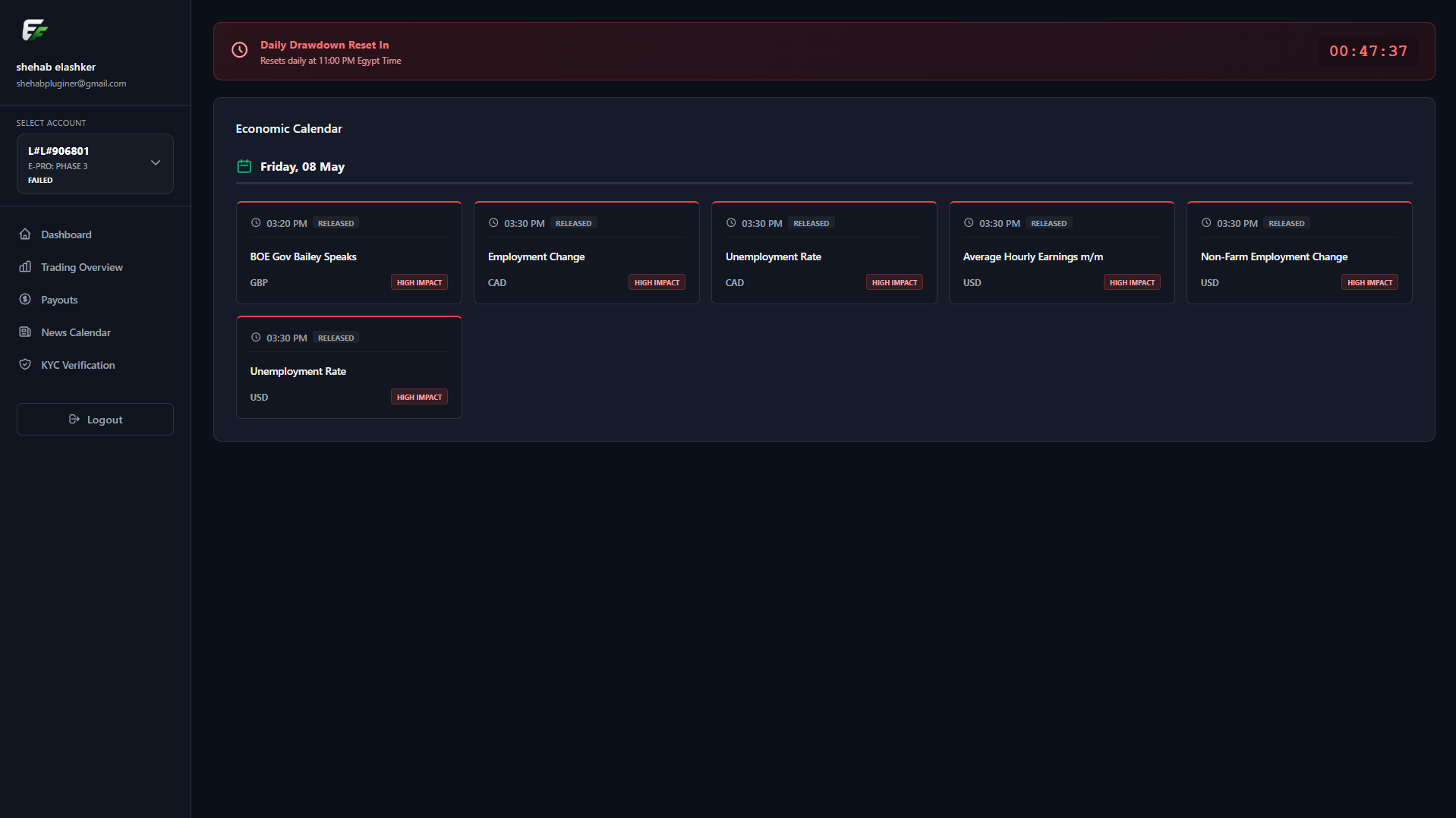Click the News Calendar newspaper icon
This screenshot has height=818, width=1456.
tap(25, 332)
